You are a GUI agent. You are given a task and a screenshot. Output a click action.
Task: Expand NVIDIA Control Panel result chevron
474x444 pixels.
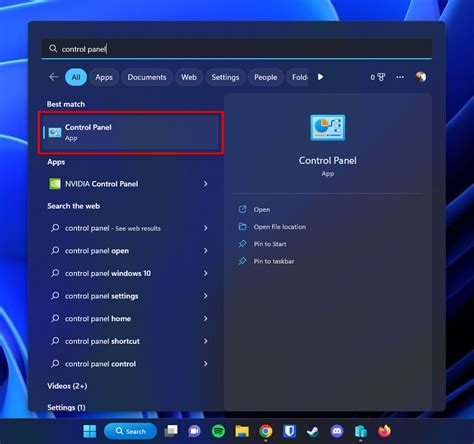pos(206,184)
